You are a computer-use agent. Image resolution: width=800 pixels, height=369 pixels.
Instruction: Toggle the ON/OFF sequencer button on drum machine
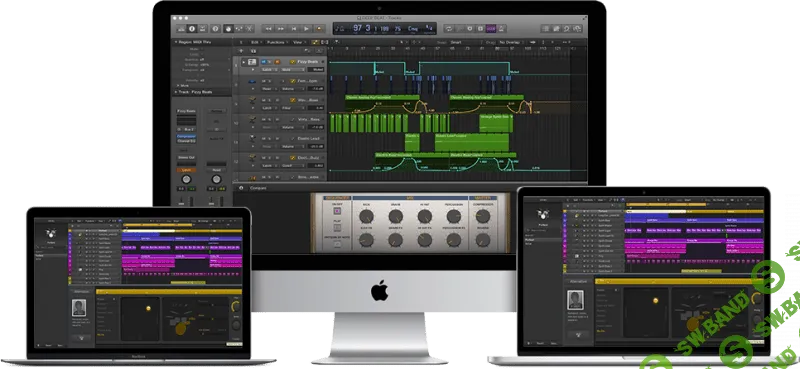pyautogui.click(x=337, y=210)
